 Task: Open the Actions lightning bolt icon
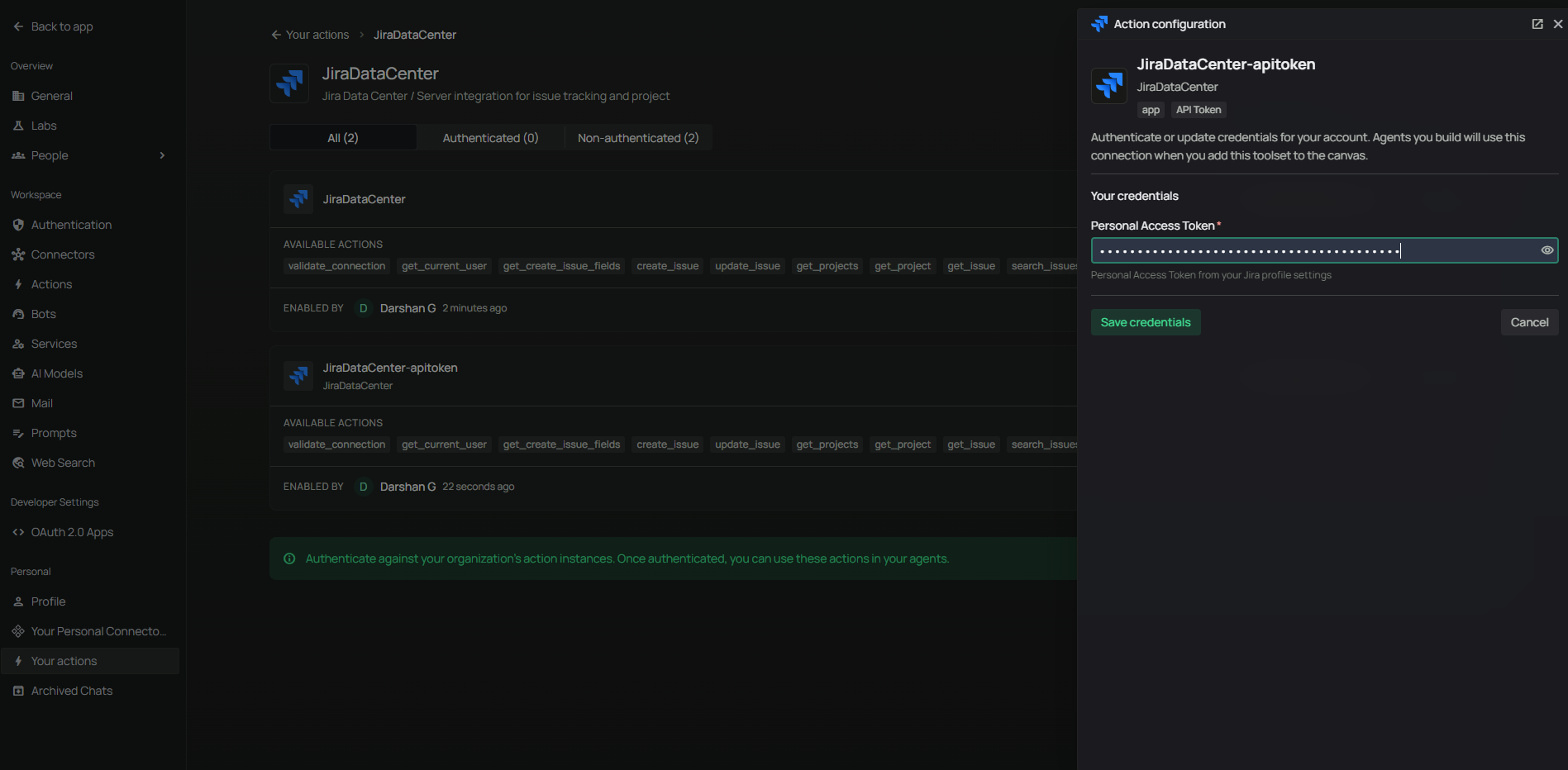tap(18, 284)
